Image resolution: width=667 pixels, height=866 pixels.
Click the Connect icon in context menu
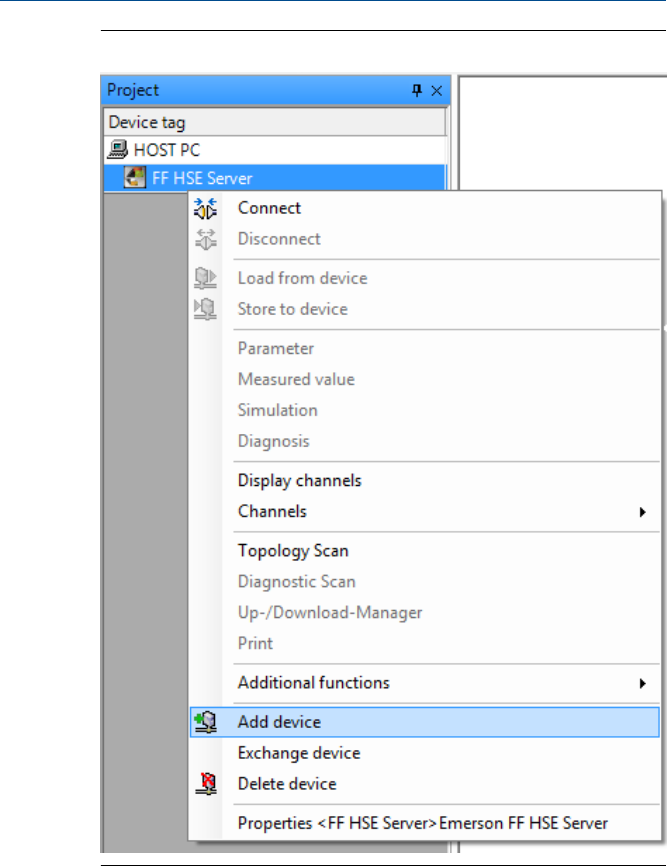(x=205, y=208)
